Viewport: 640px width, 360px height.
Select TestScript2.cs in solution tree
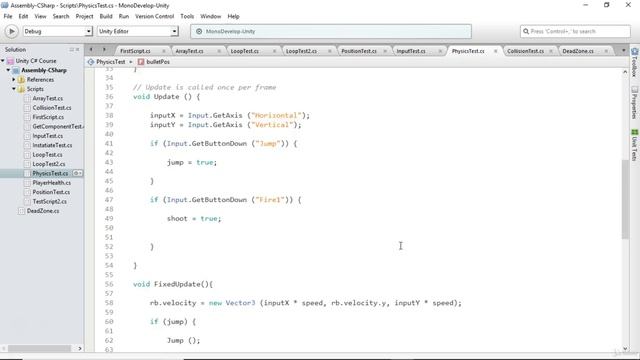coord(49,202)
